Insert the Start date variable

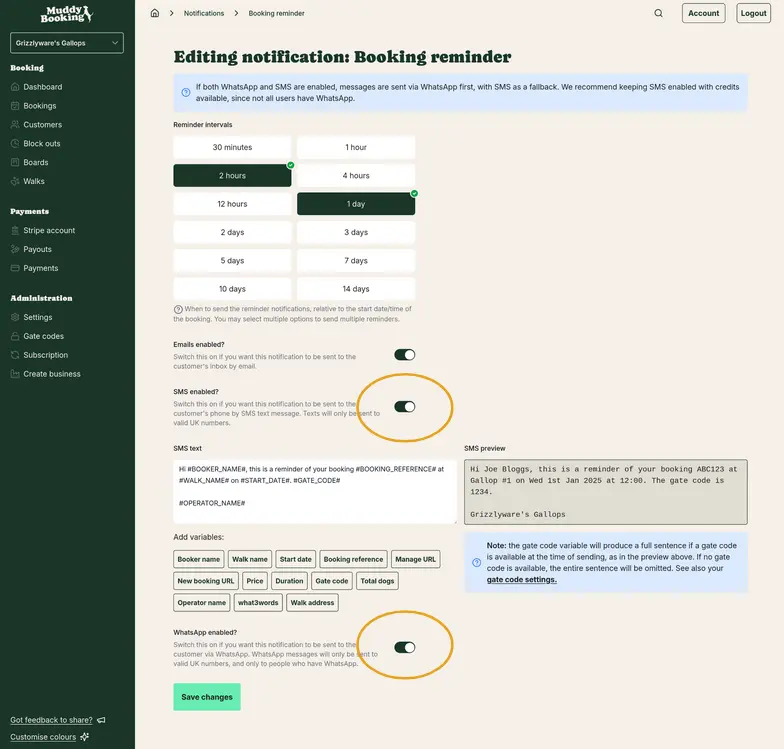click(296, 559)
